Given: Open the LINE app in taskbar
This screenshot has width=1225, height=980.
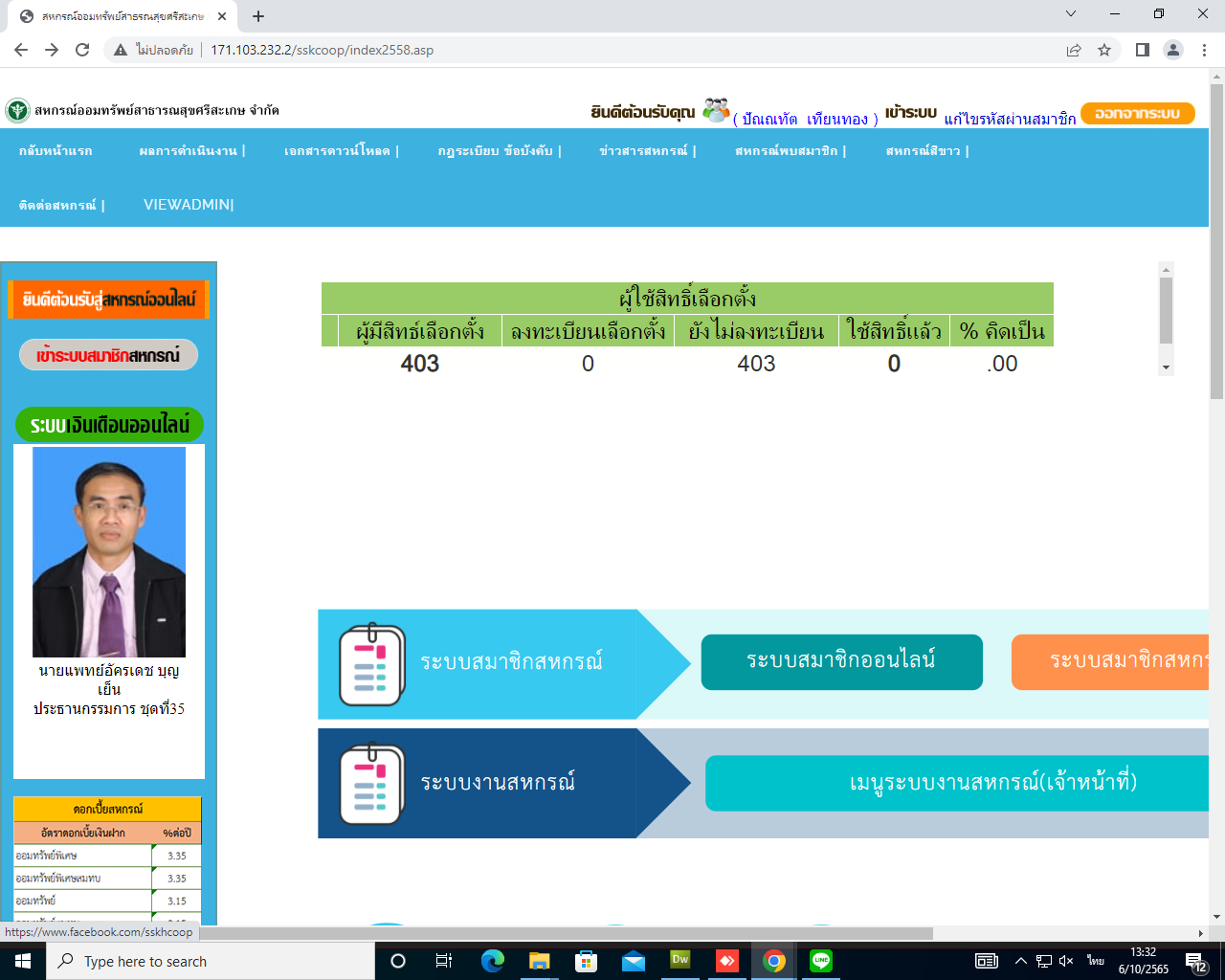Looking at the screenshot, I should (x=821, y=961).
